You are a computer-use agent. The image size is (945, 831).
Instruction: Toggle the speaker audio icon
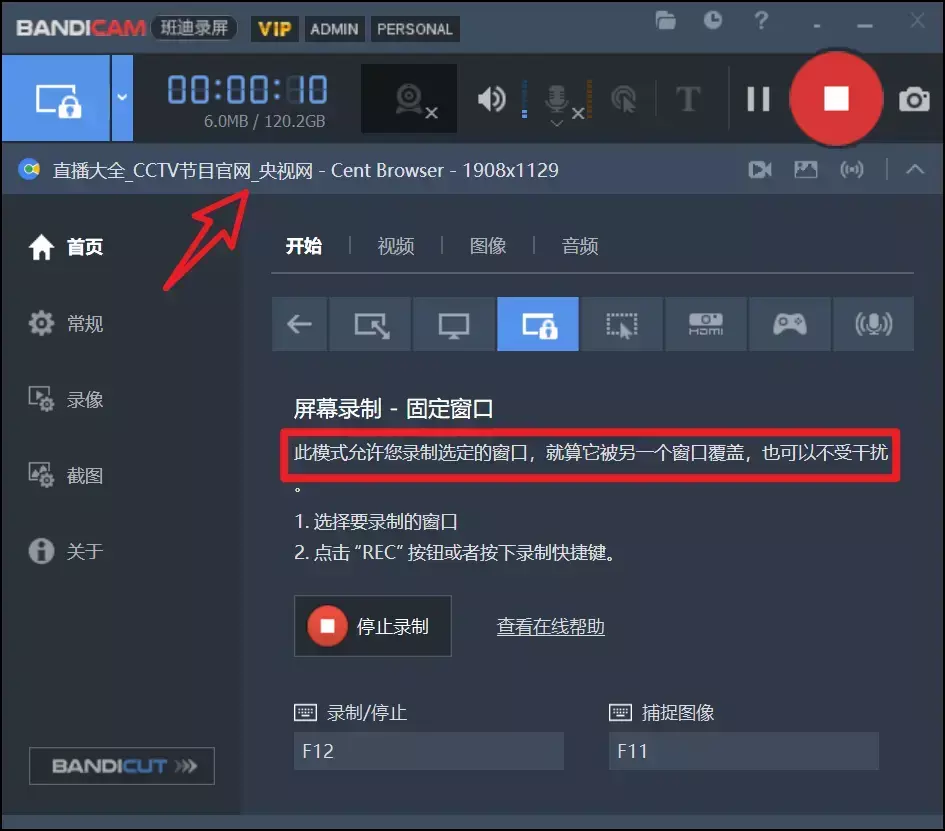point(491,98)
